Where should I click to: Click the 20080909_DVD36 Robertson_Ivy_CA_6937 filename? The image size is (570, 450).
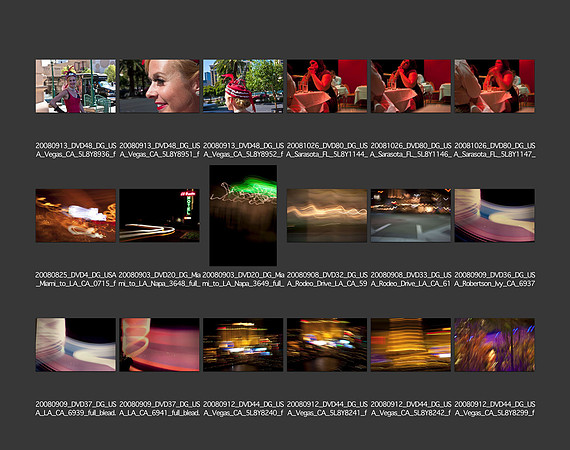coord(494,279)
